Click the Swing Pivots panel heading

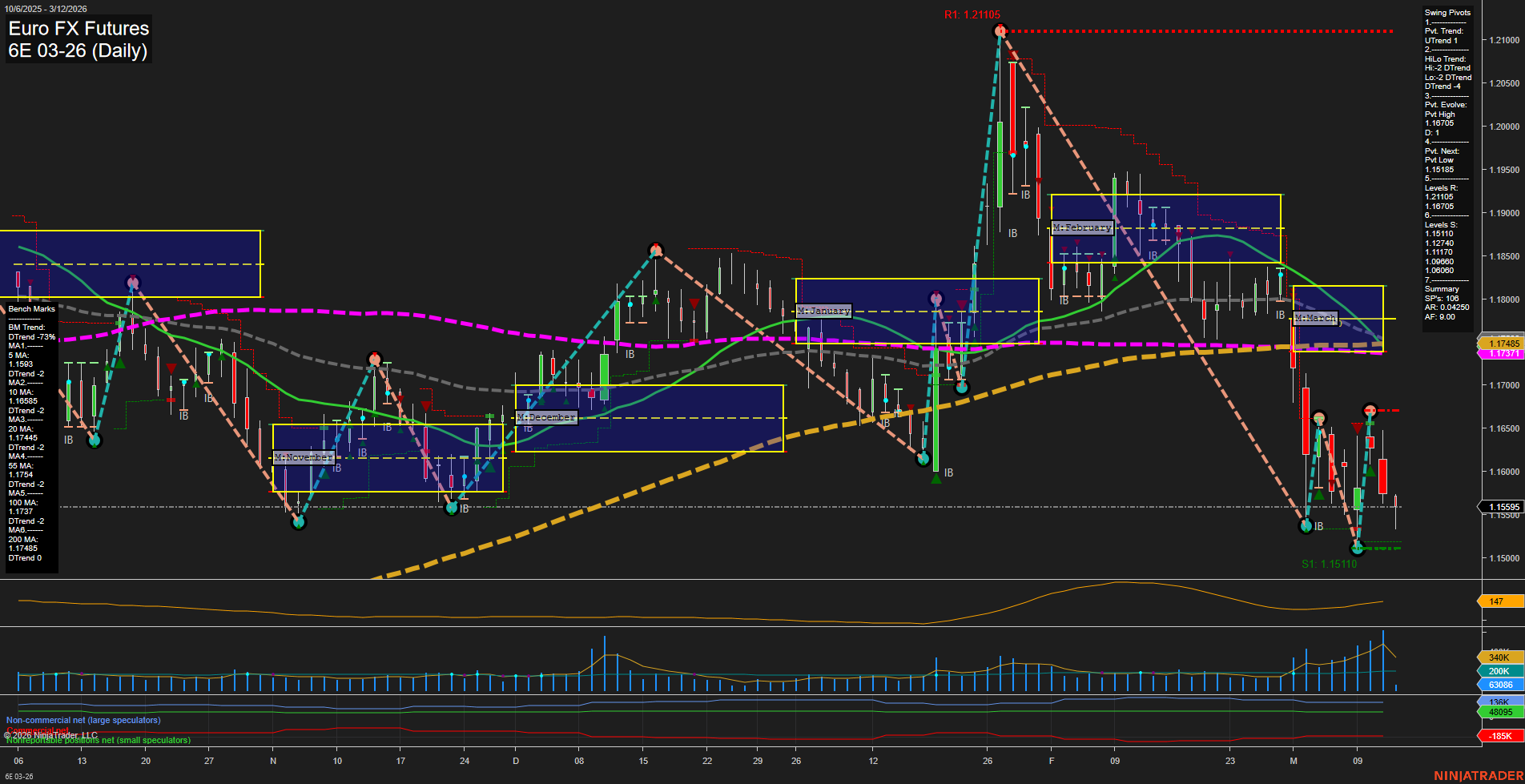(x=1447, y=13)
